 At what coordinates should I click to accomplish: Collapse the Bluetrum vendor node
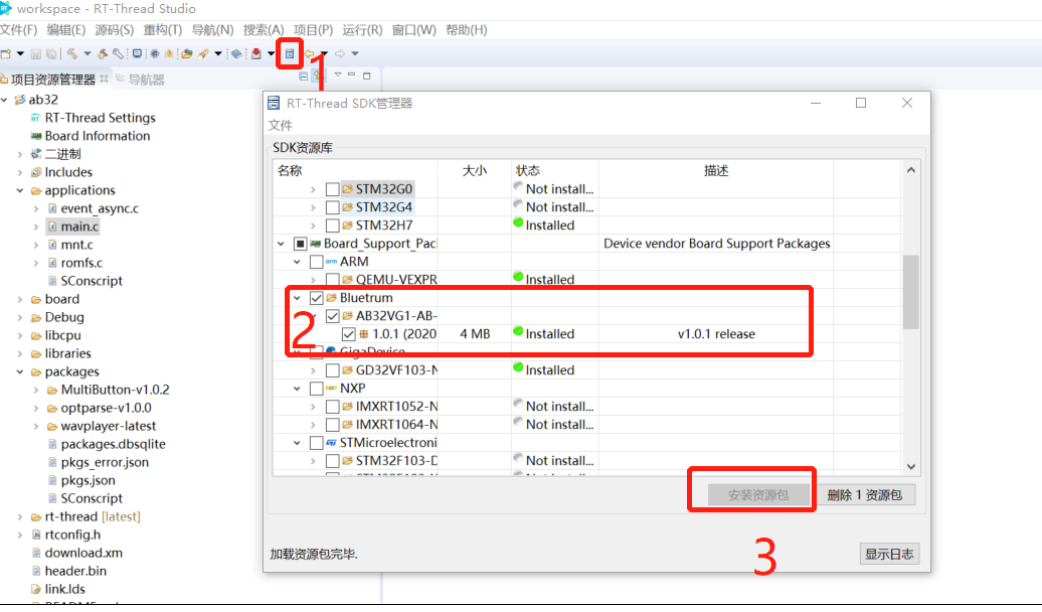(x=297, y=298)
